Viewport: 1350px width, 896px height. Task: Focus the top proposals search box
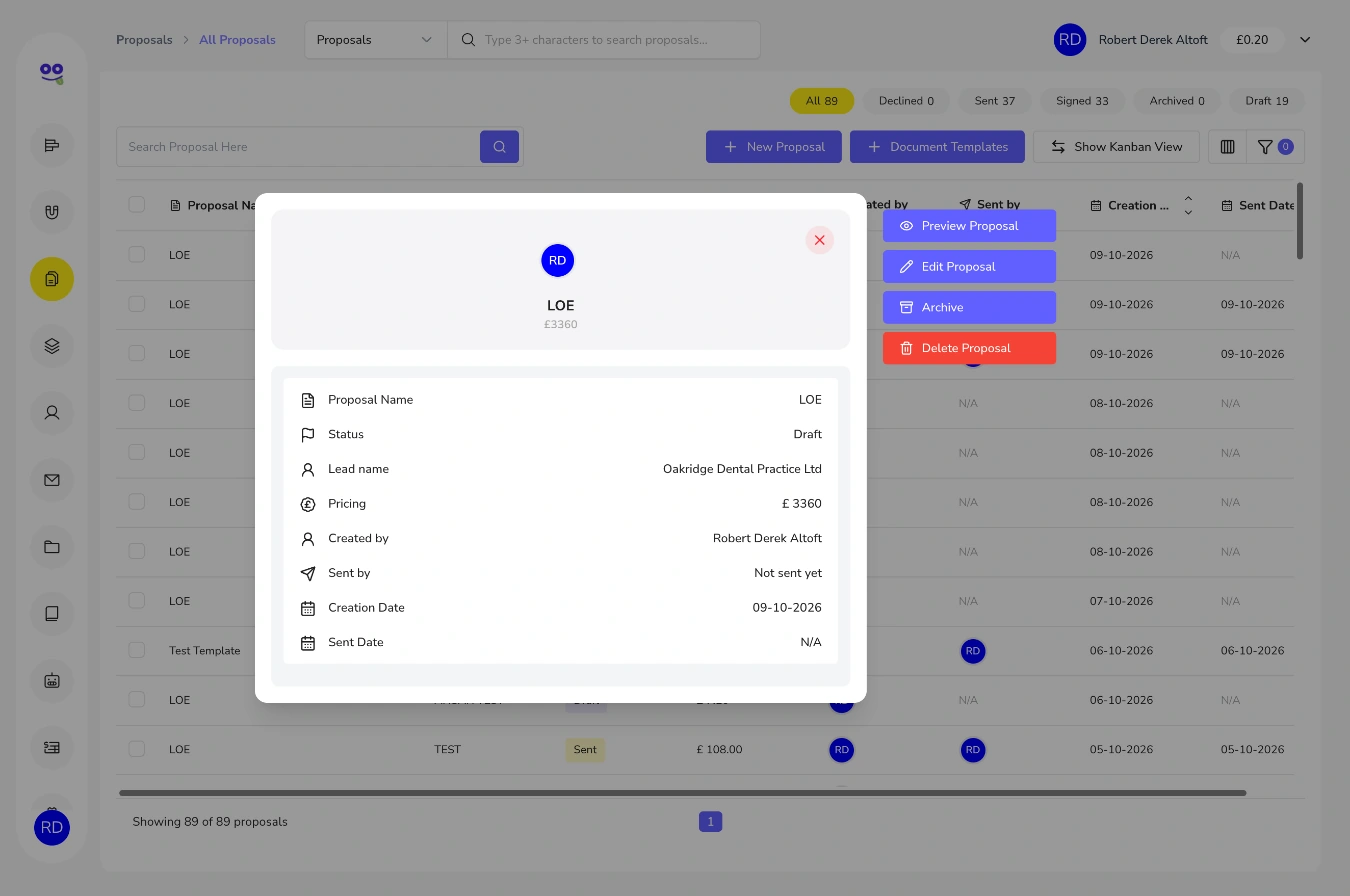pyautogui.click(x=604, y=40)
